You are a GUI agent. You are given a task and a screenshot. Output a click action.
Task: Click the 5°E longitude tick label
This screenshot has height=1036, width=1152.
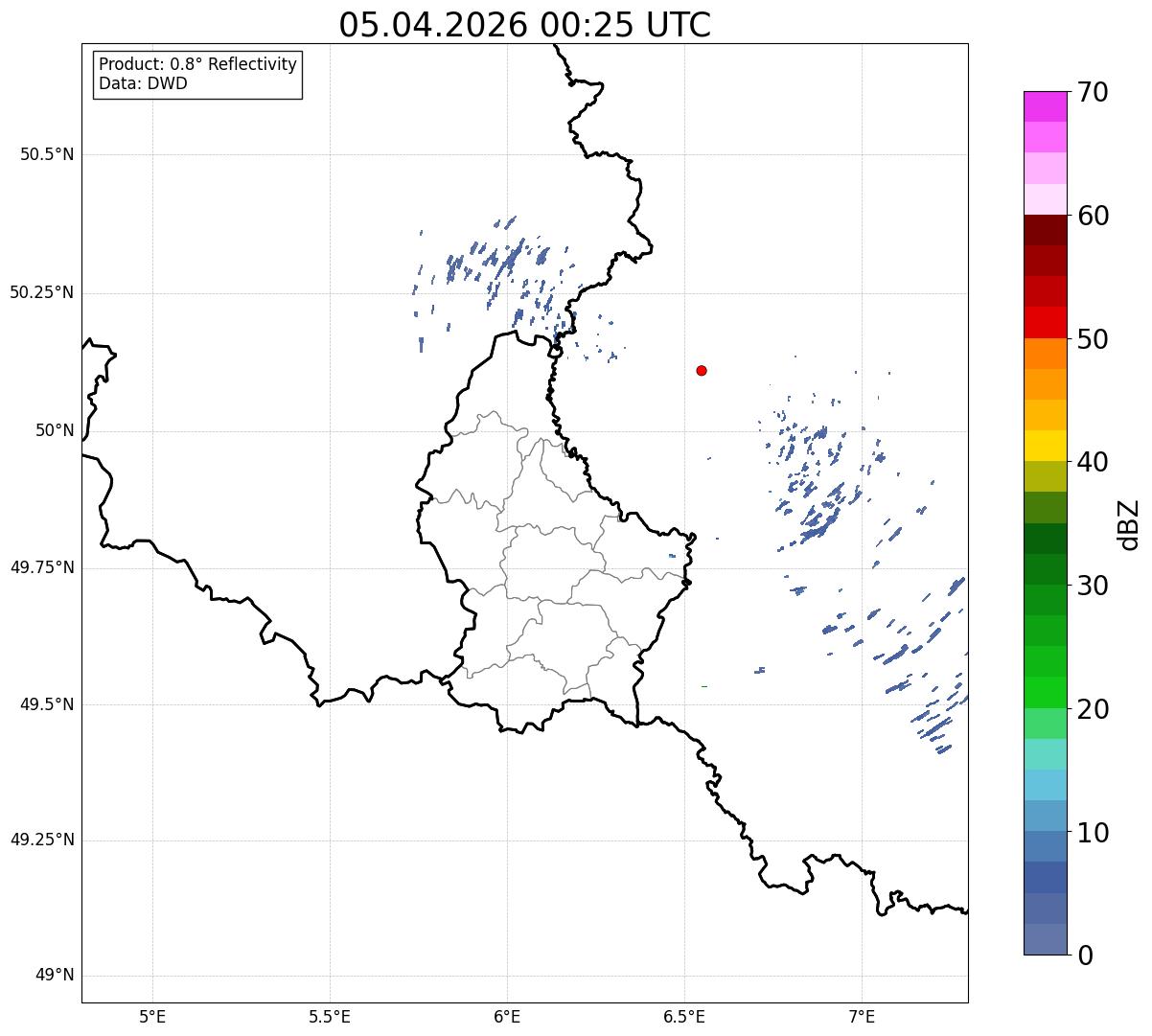tap(152, 1017)
